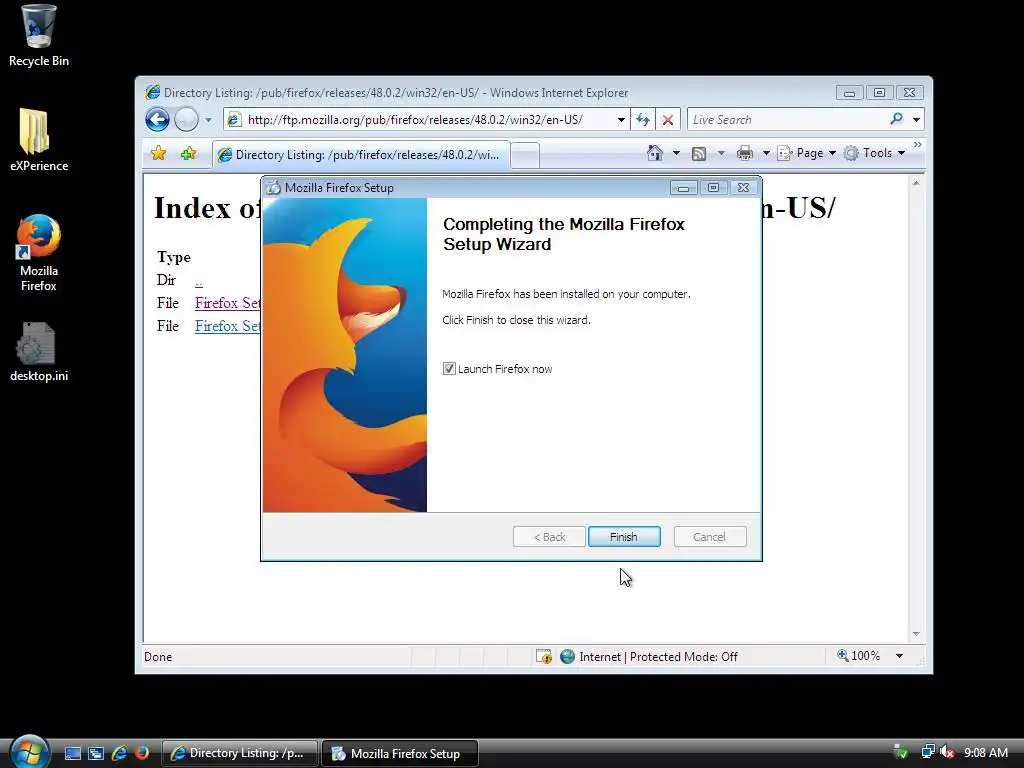This screenshot has height=768, width=1024.
Task: Click the popup blocker status bar icon
Action: [x=543, y=656]
